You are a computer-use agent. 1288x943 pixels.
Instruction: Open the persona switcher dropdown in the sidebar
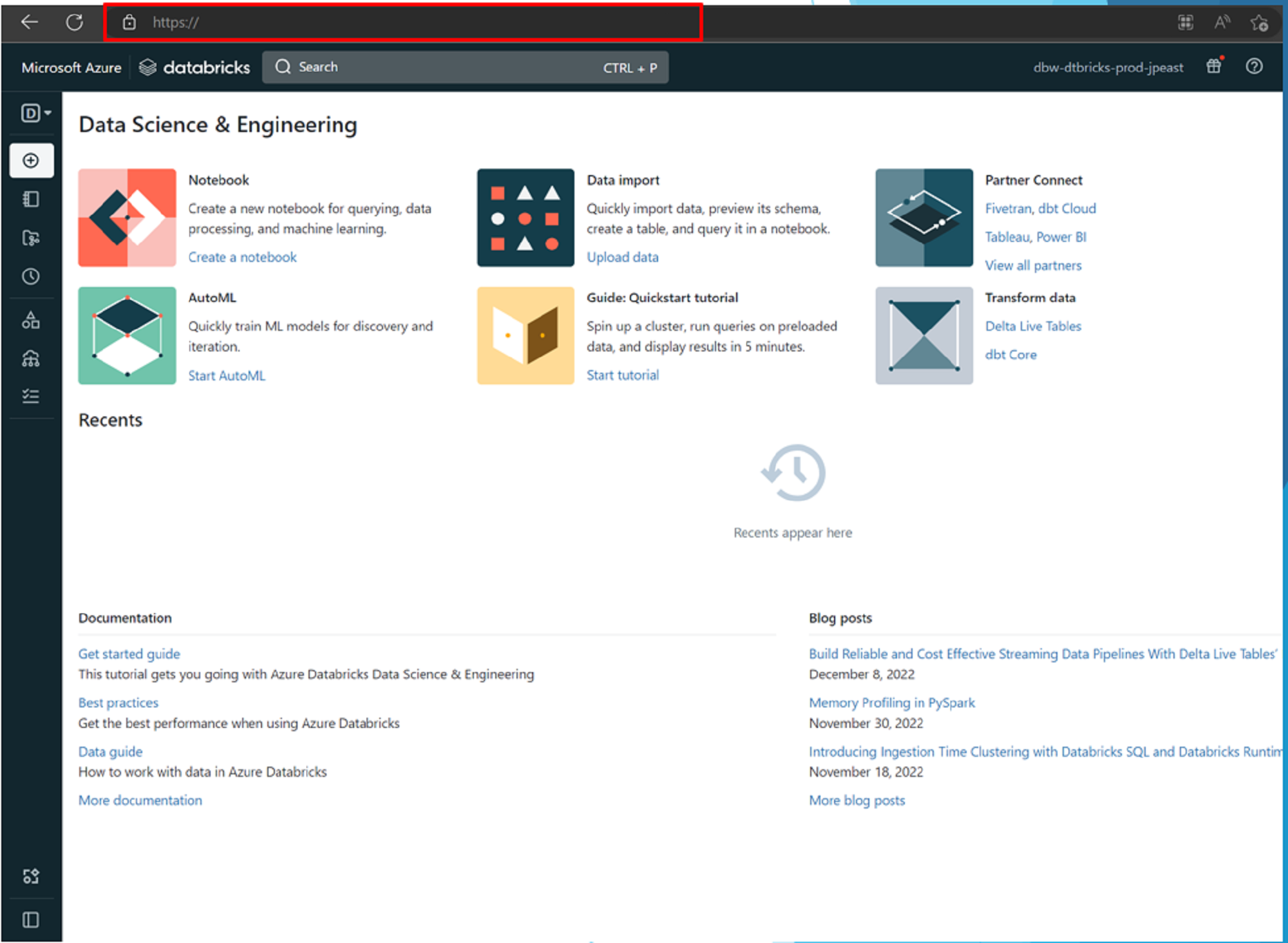(35, 113)
